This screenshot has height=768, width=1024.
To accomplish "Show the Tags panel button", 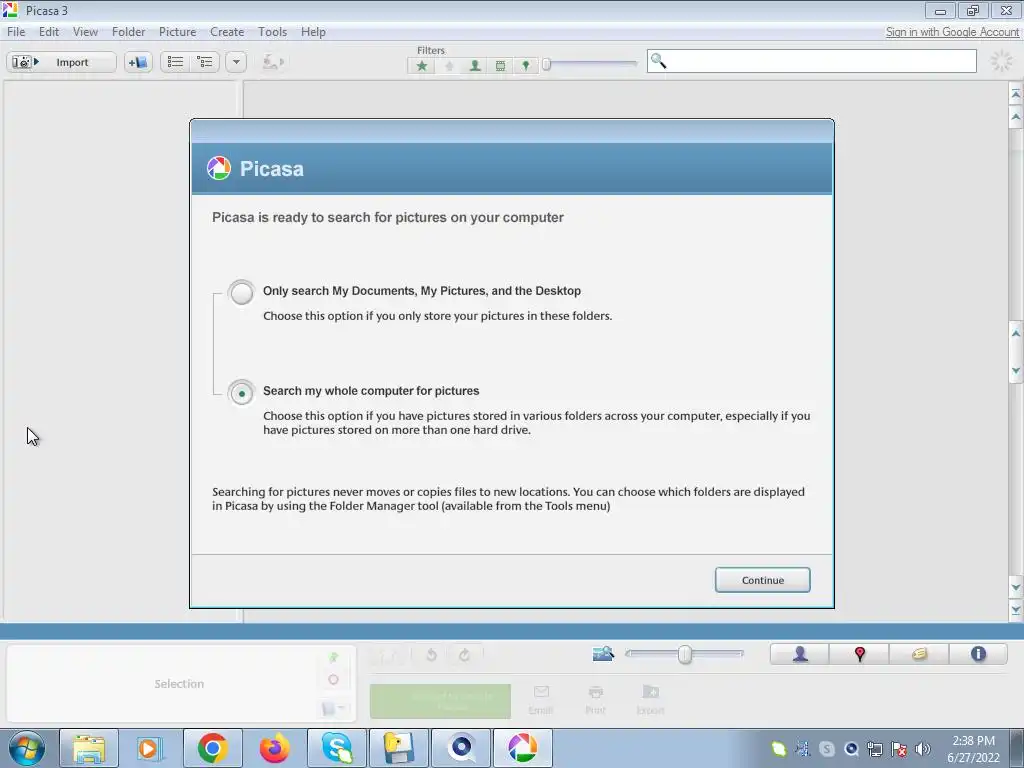I will (919, 654).
